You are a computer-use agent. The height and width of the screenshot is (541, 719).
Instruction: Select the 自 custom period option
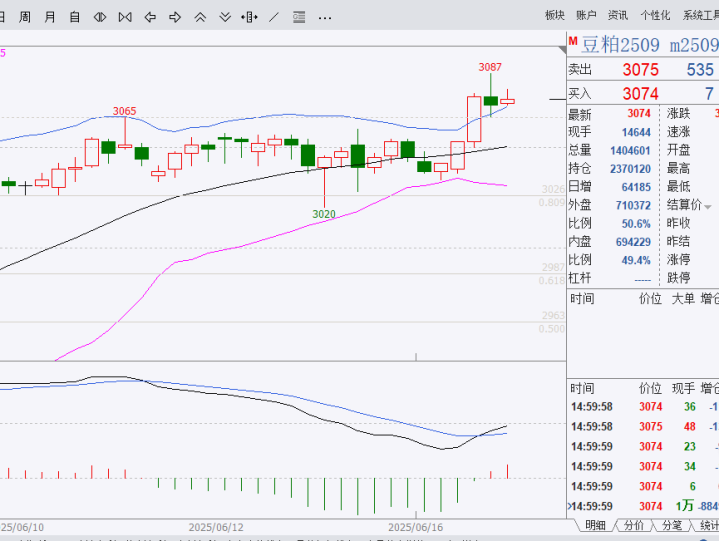[x=75, y=16]
